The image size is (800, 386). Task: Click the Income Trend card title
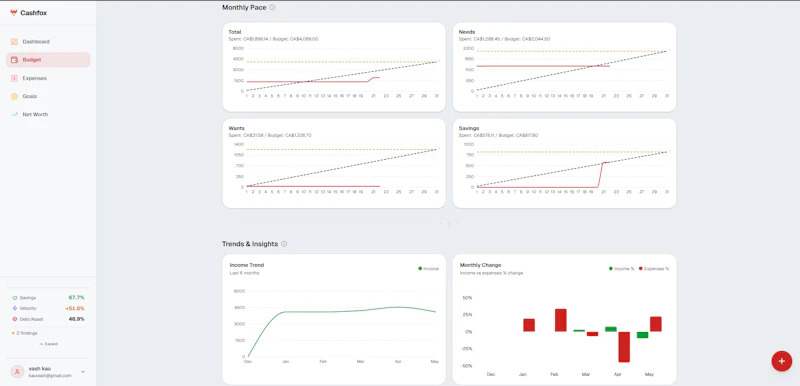[x=247, y=265]
